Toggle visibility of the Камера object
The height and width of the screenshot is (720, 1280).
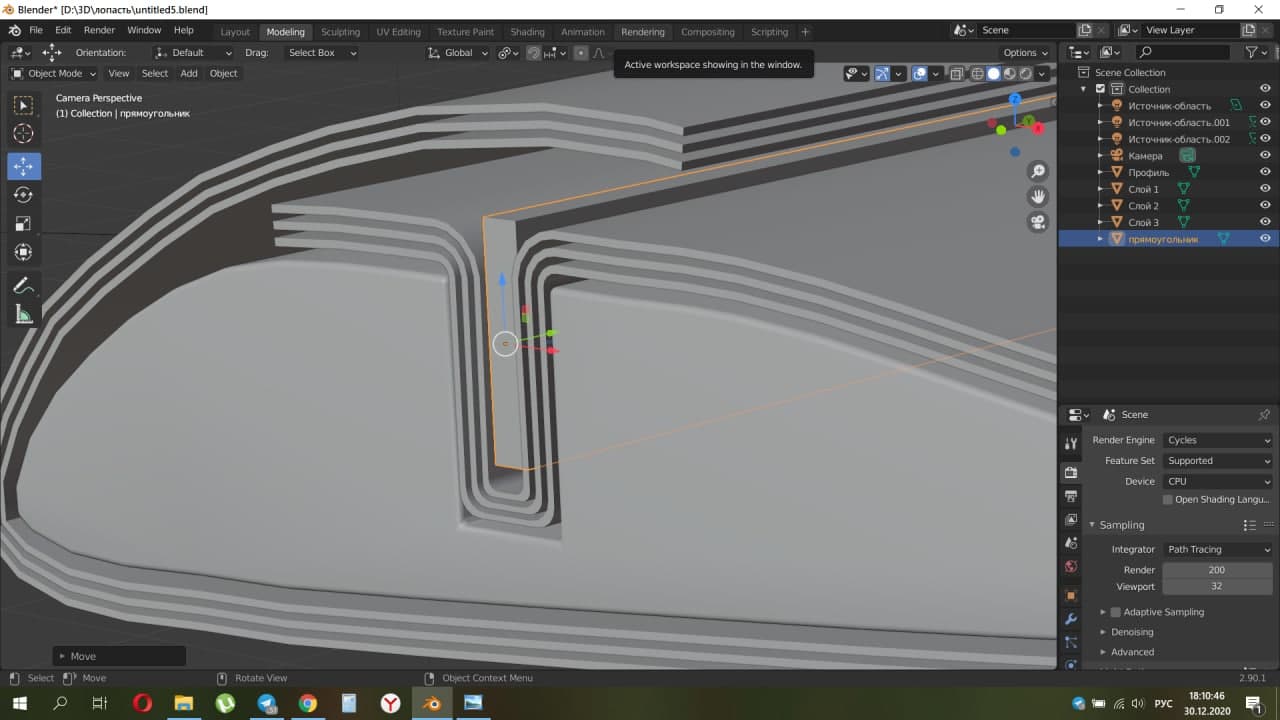(x=1265, y=155)
